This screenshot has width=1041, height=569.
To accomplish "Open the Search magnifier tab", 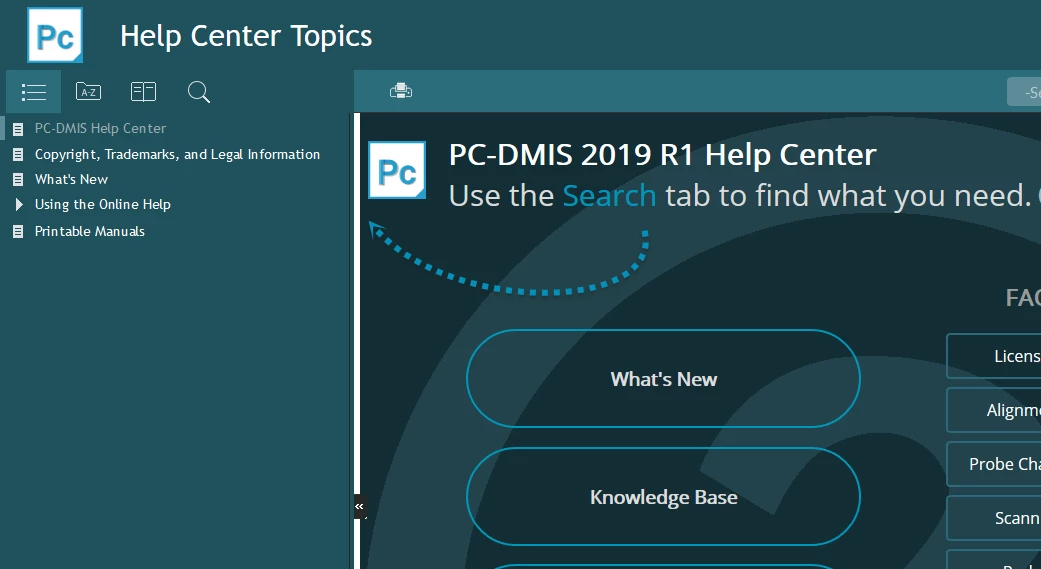I will pos(199,92).
